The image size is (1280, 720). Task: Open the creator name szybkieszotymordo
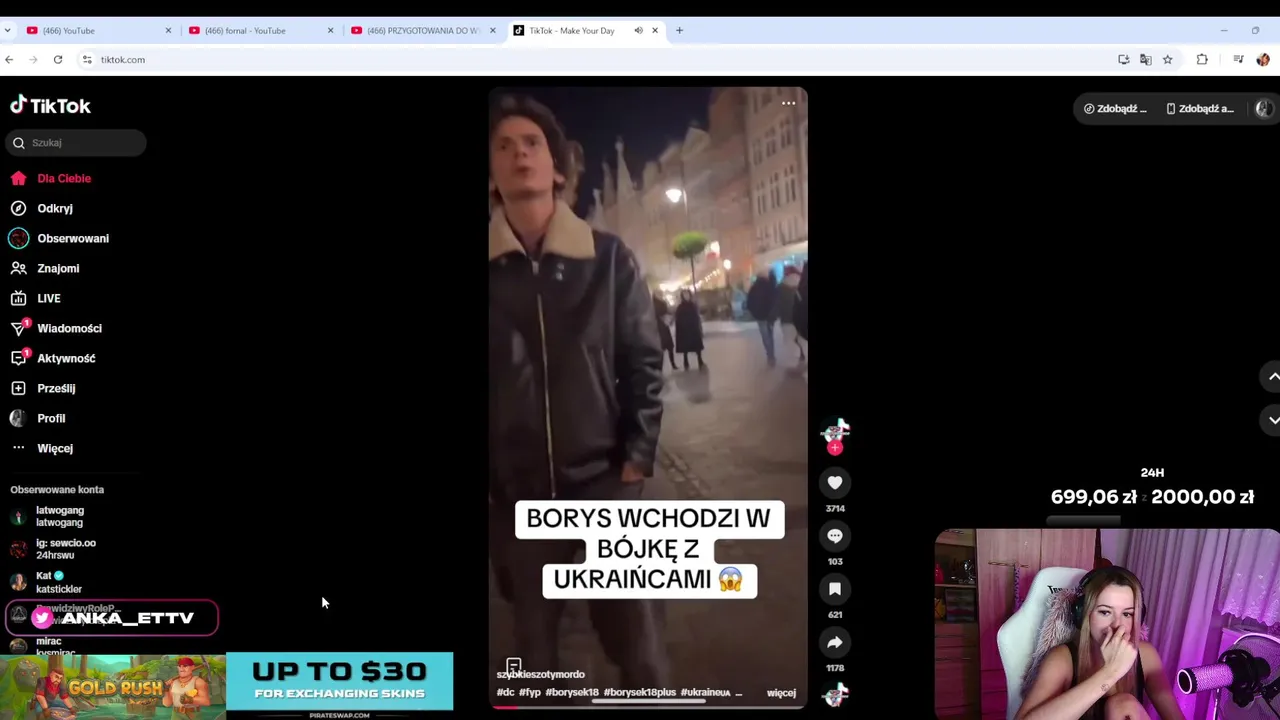tap(541, 675)
